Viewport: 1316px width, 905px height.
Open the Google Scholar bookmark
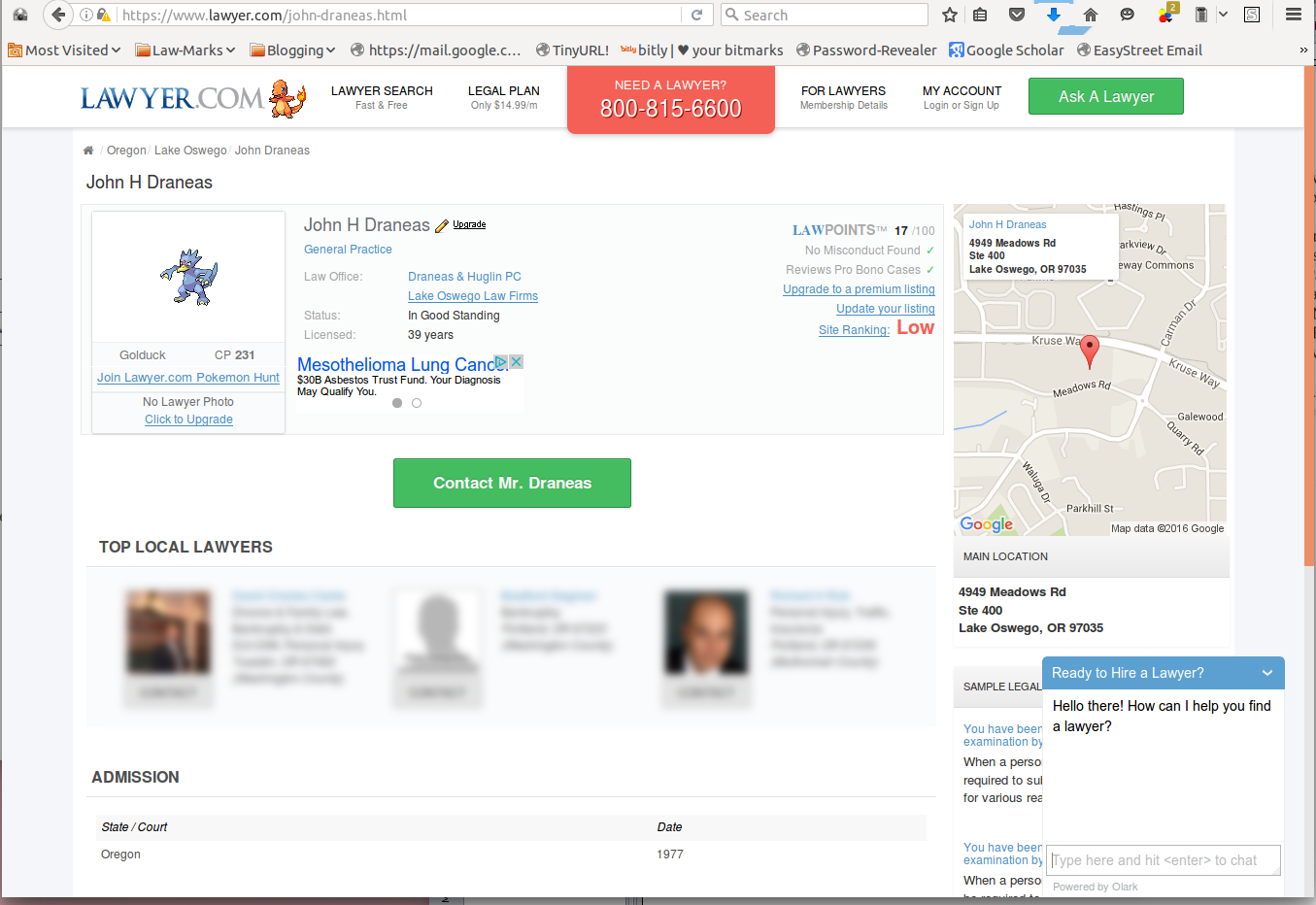pos(1006,50)
